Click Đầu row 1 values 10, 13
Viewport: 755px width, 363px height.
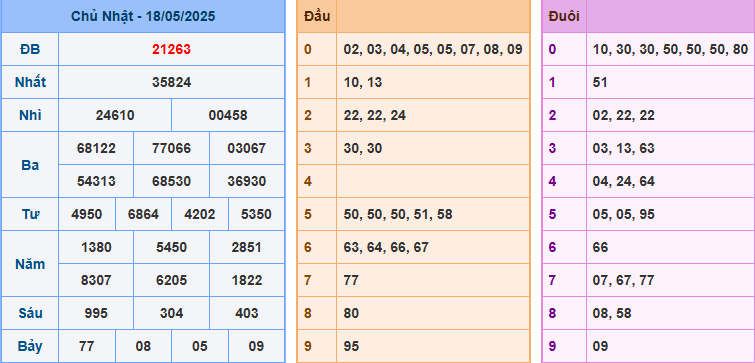point(363,82)
